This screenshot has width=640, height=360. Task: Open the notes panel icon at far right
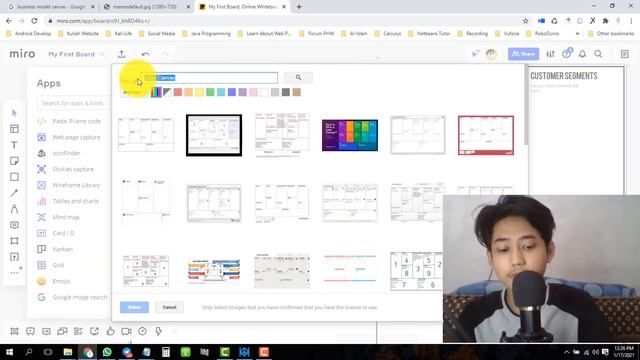[x=624, y=54]
